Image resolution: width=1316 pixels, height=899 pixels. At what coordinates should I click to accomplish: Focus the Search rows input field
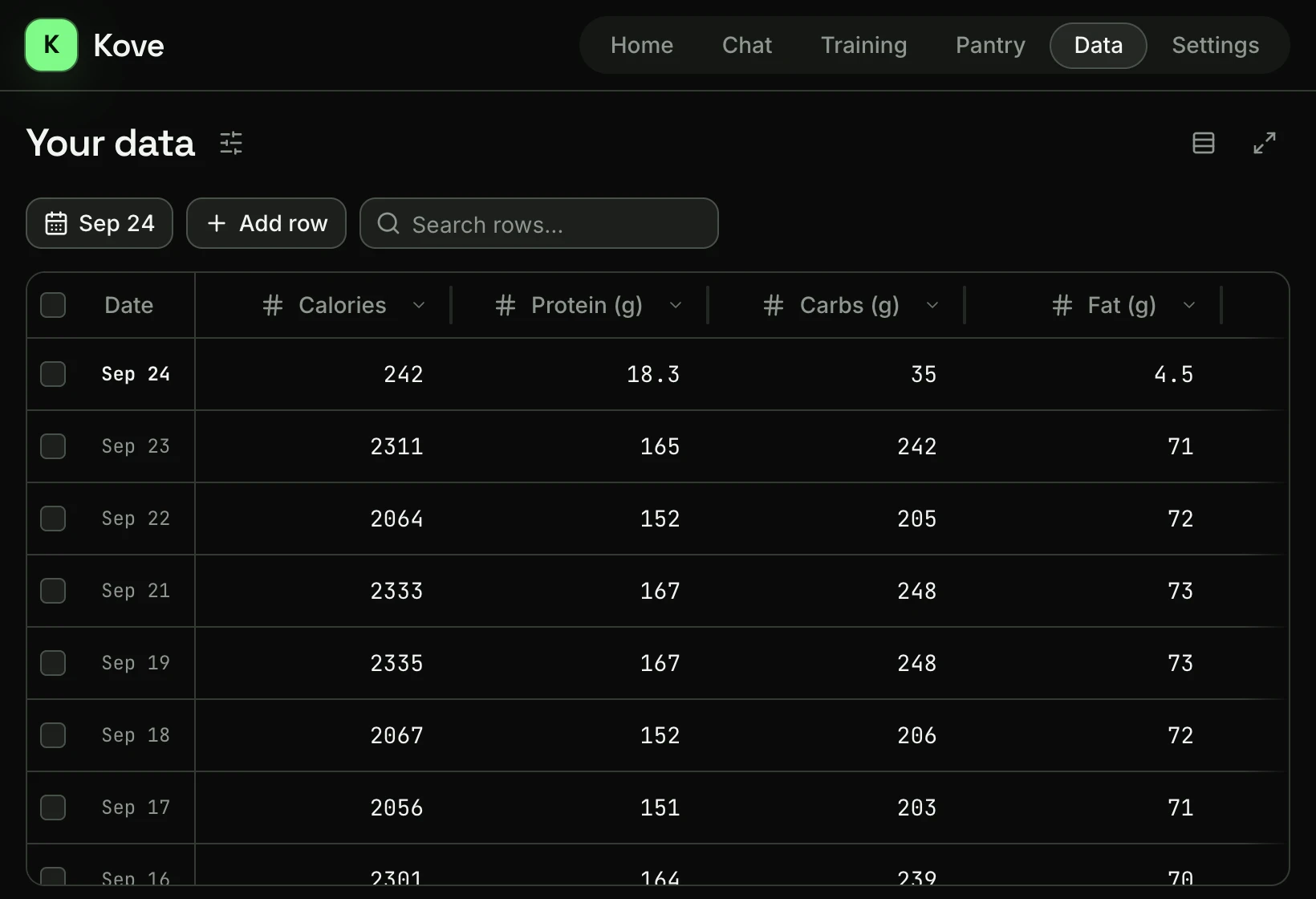[x=539, y=223]
